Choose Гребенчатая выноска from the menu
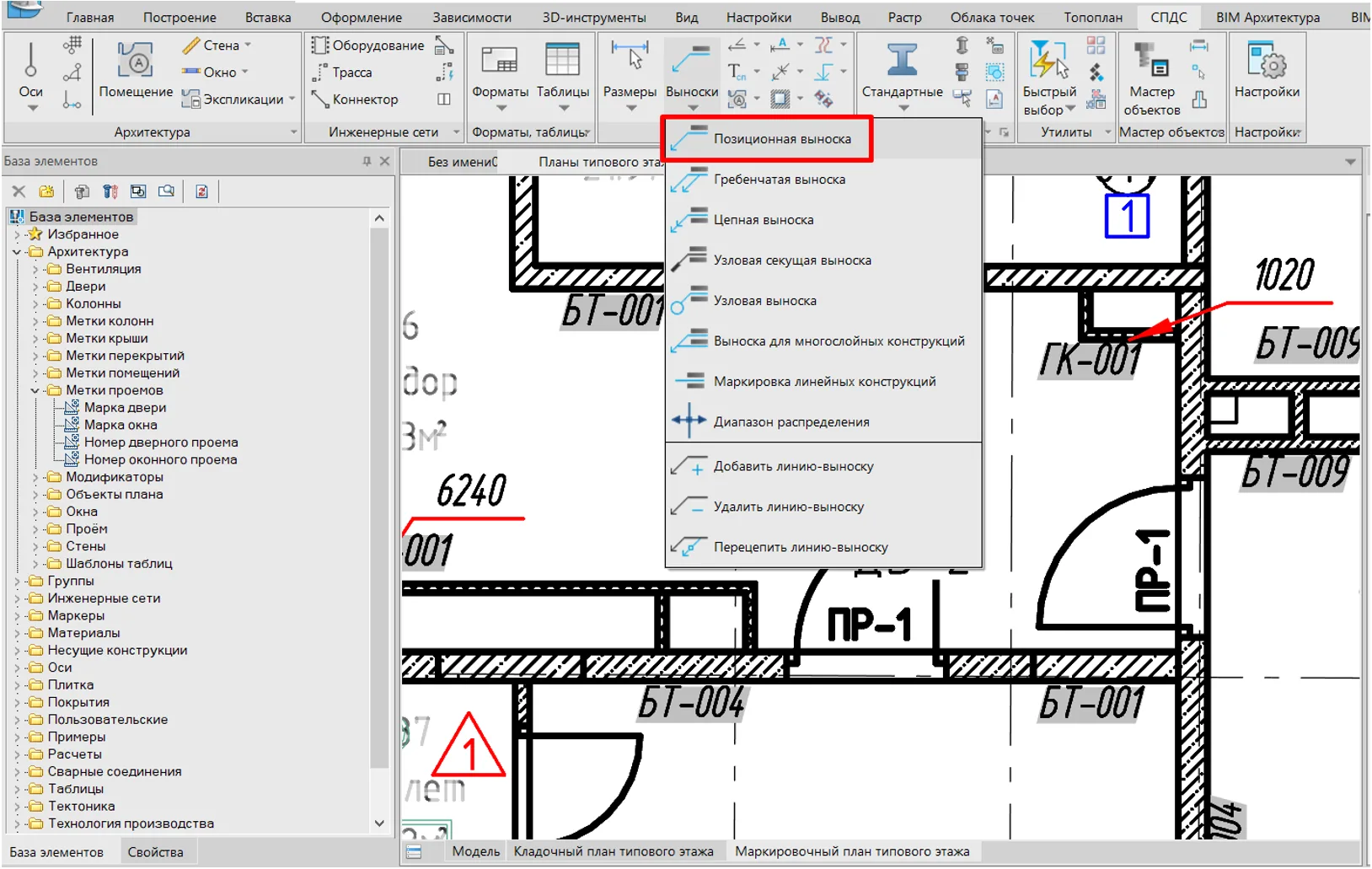 779,180
